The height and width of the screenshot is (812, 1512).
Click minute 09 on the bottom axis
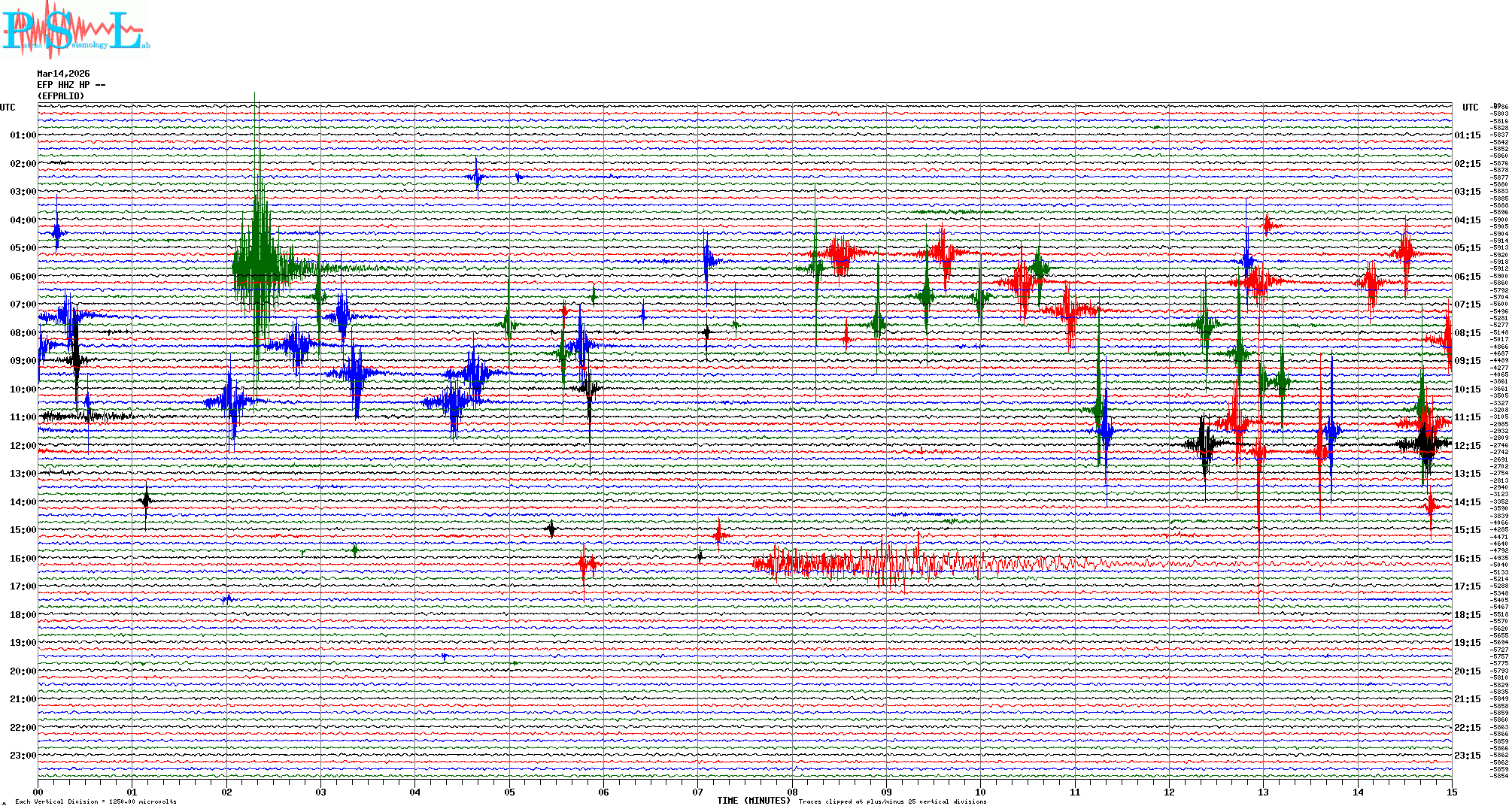[886, 792]
